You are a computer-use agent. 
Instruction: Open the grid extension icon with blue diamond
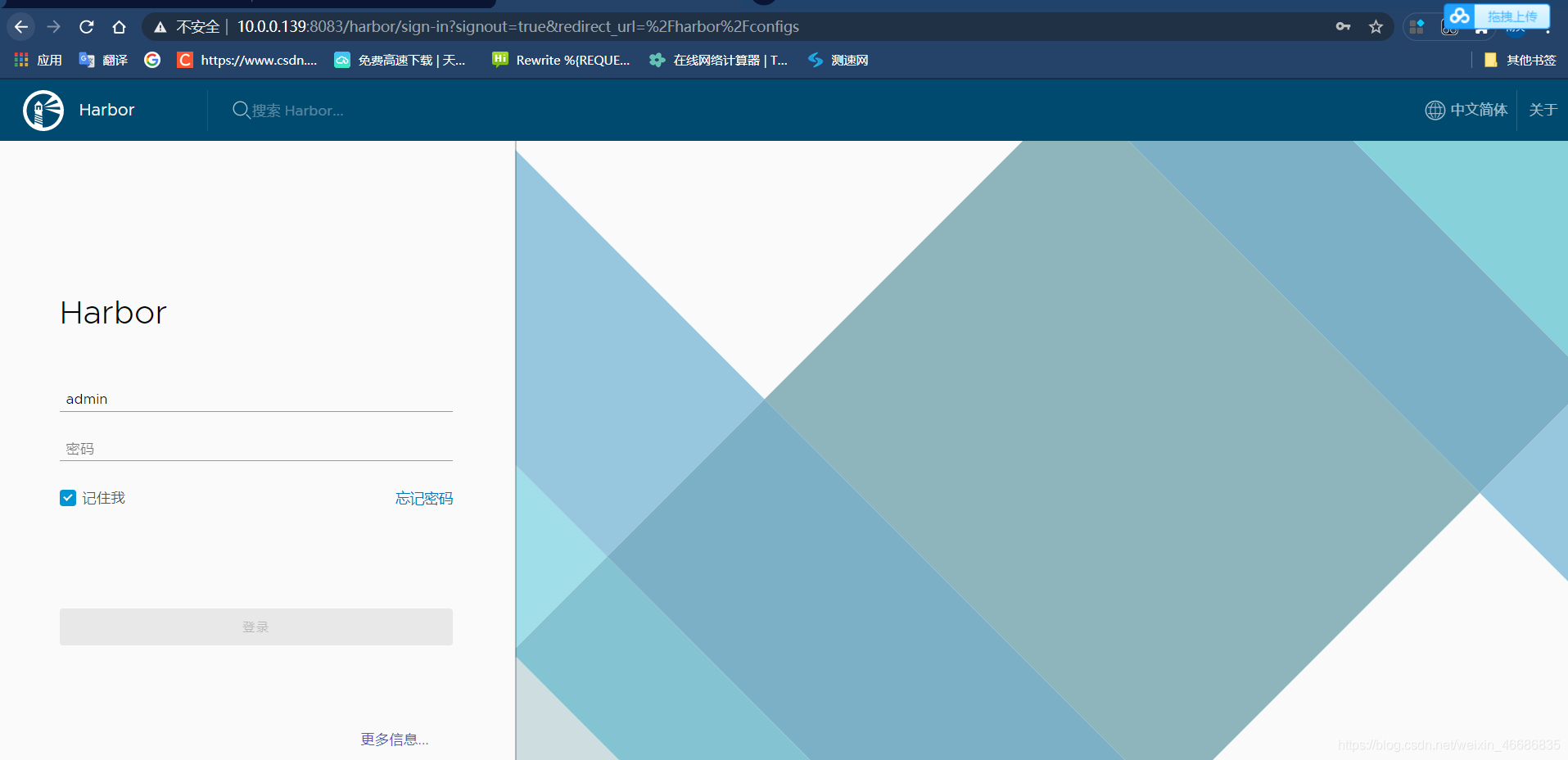point(1417,27)
